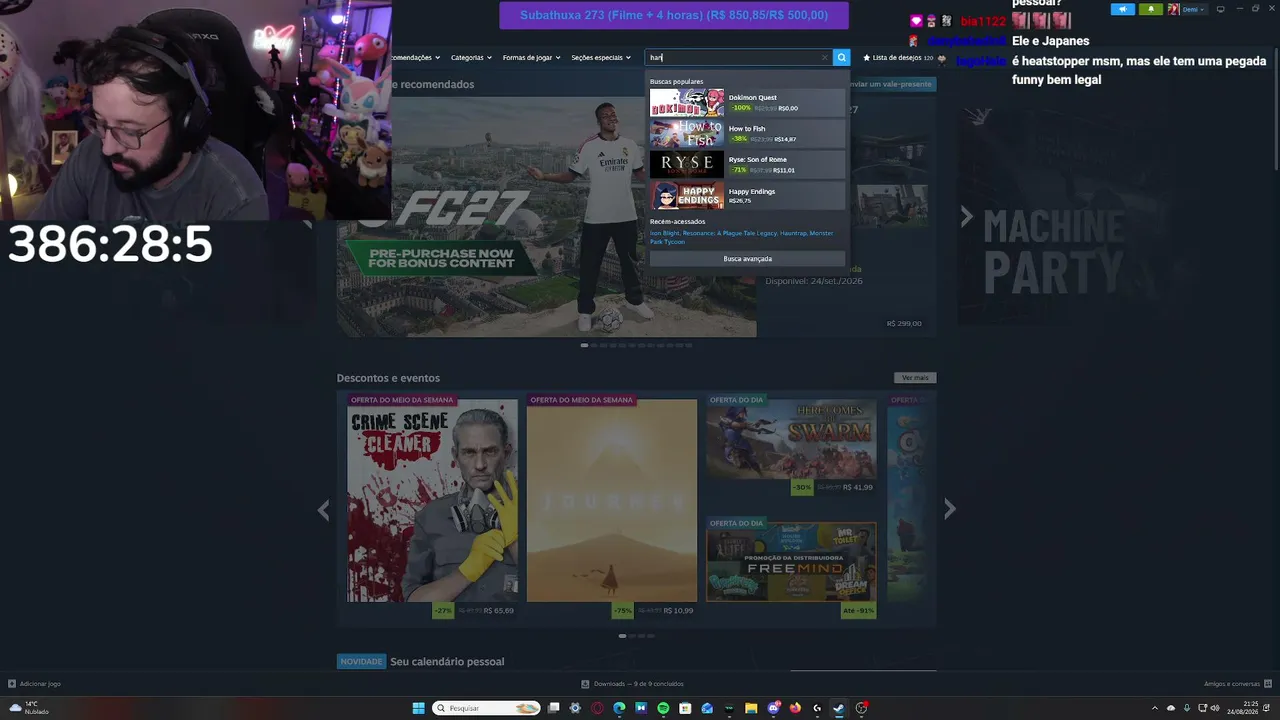Click the blue search magnifier button
The width and height of the screenshot is (1280, 720).
(842, 58)
